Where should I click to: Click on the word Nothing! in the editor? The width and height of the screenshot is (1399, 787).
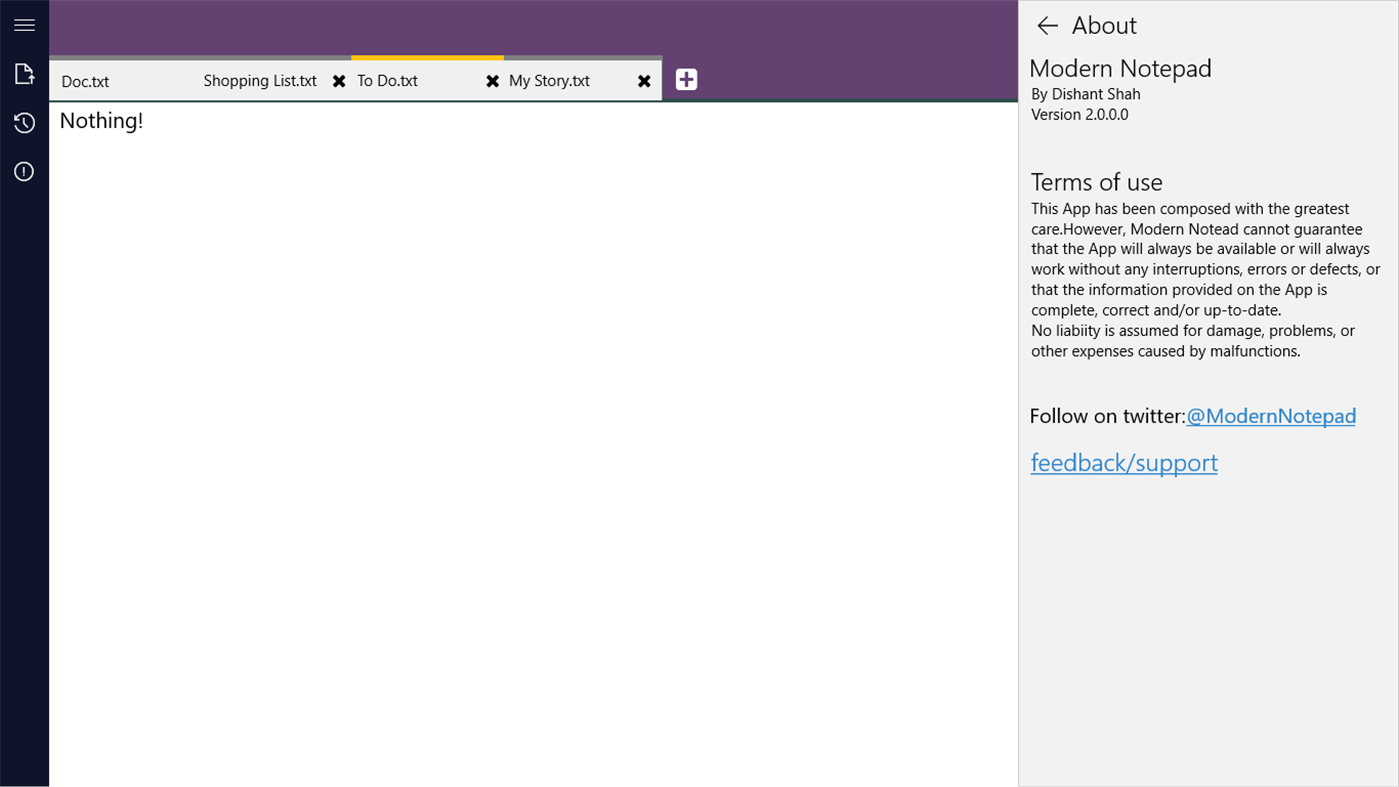click(101, 121)
